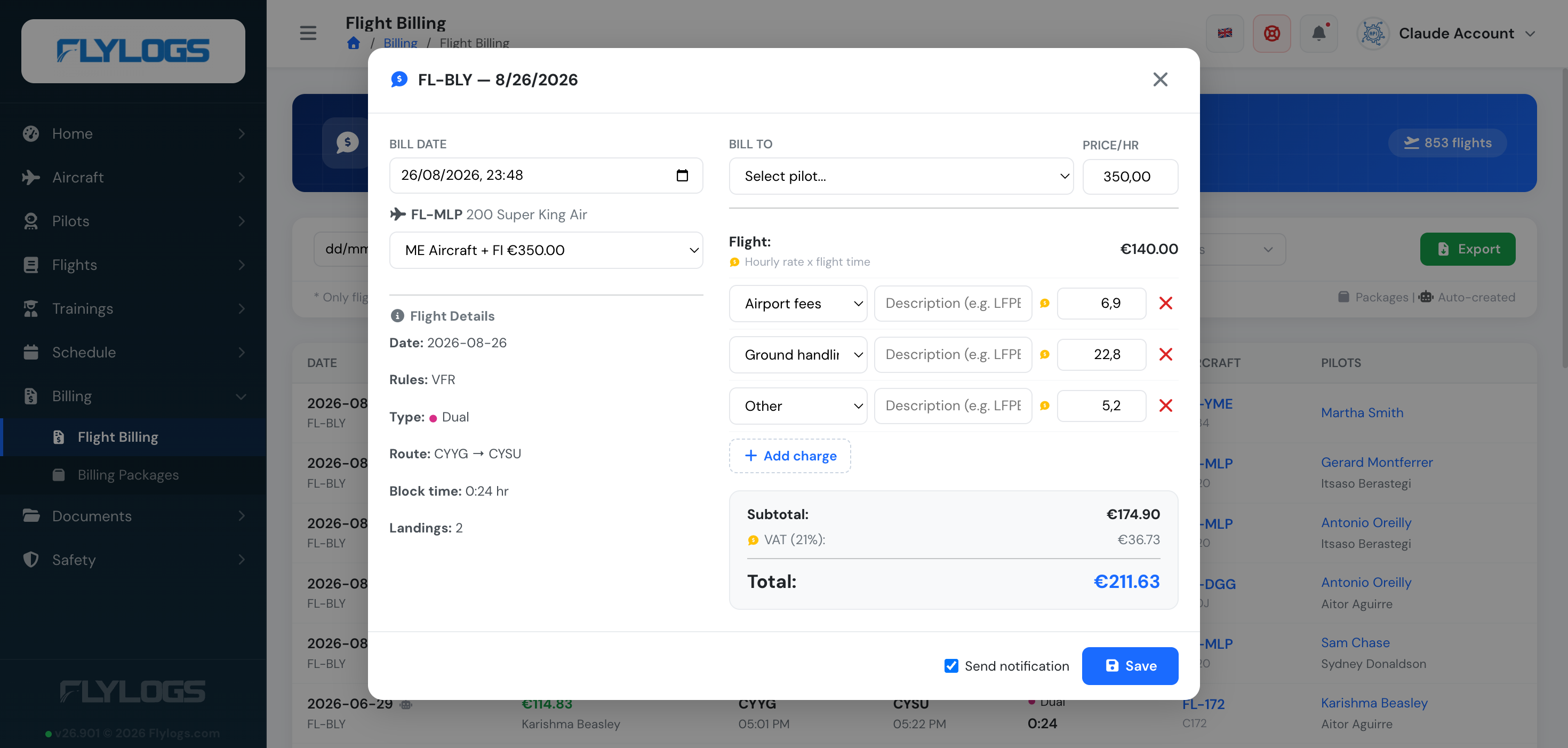The height and width of the screenshot is (748, 1568).
Task: Click the coin icon beside Airport fees amount
Action: (1044, 304)
